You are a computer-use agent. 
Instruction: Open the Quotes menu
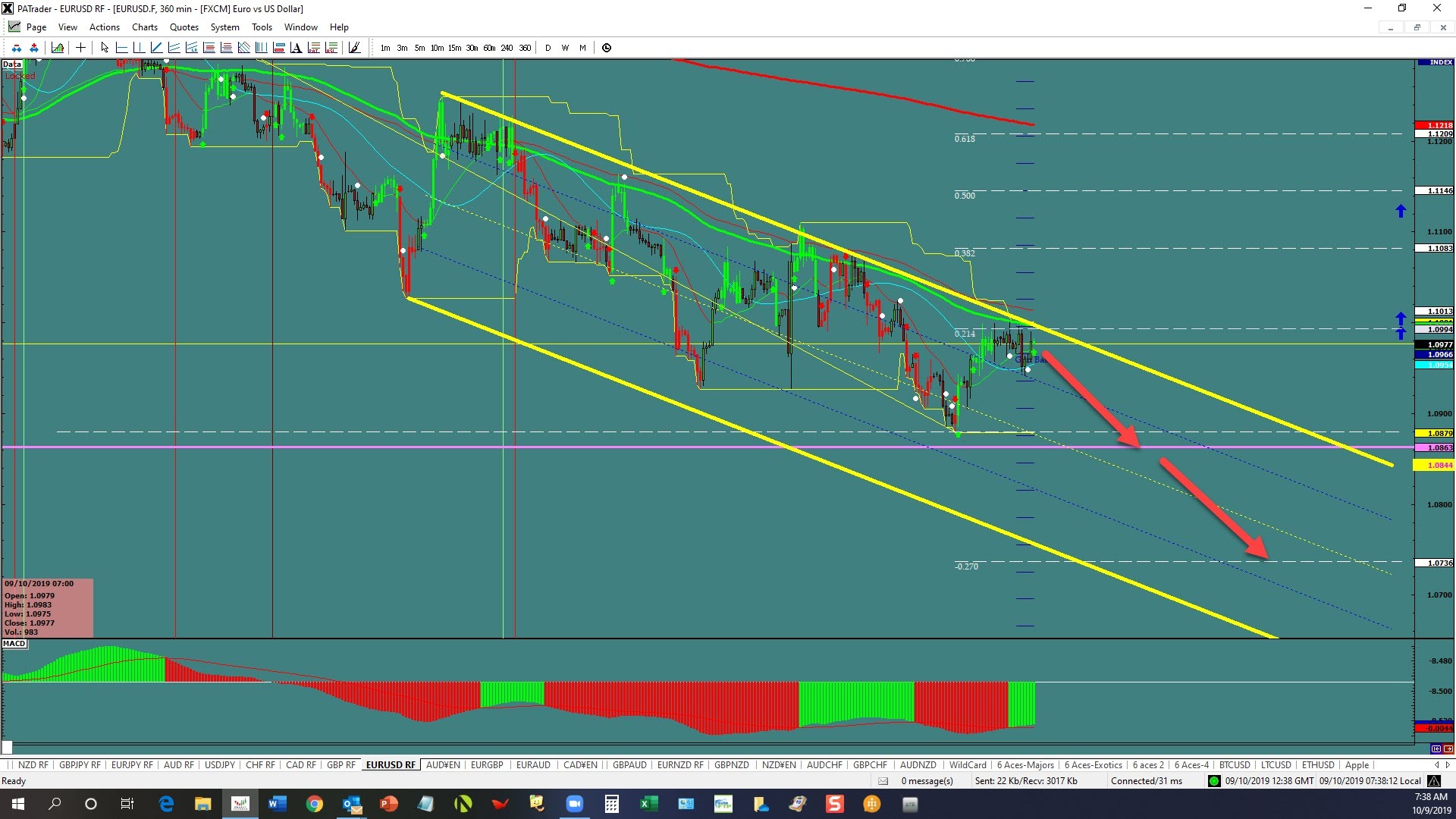(x=184, y=27)
